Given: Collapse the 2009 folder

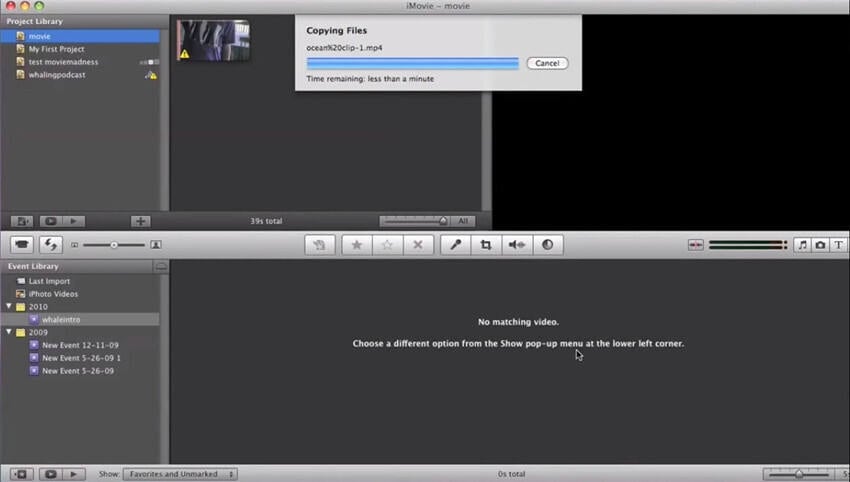Looking at the screenshot, I should (x=9, y=332).
